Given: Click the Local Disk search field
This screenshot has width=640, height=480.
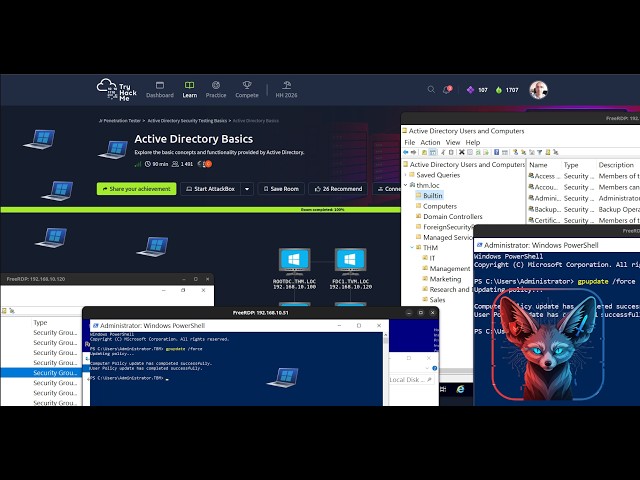Looking at the screenshot, I should pyautogui.click(x=411, y=380).
